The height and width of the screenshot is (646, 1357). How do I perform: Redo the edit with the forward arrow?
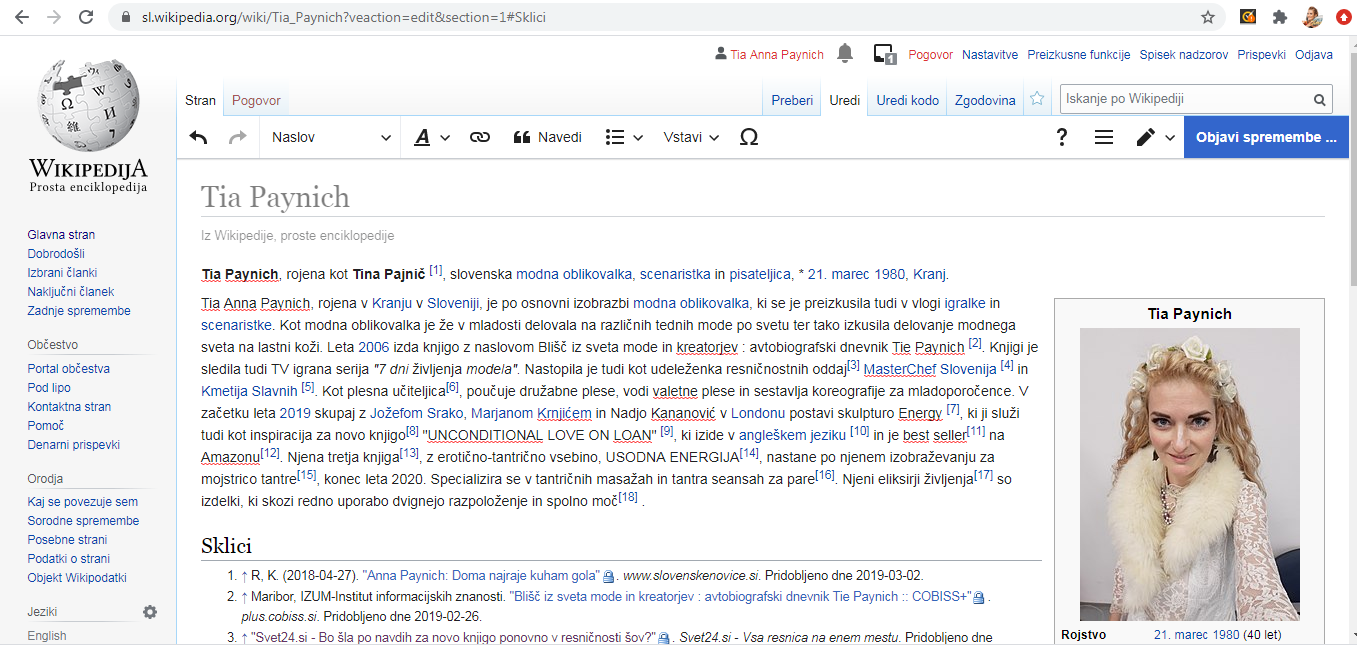238,137
